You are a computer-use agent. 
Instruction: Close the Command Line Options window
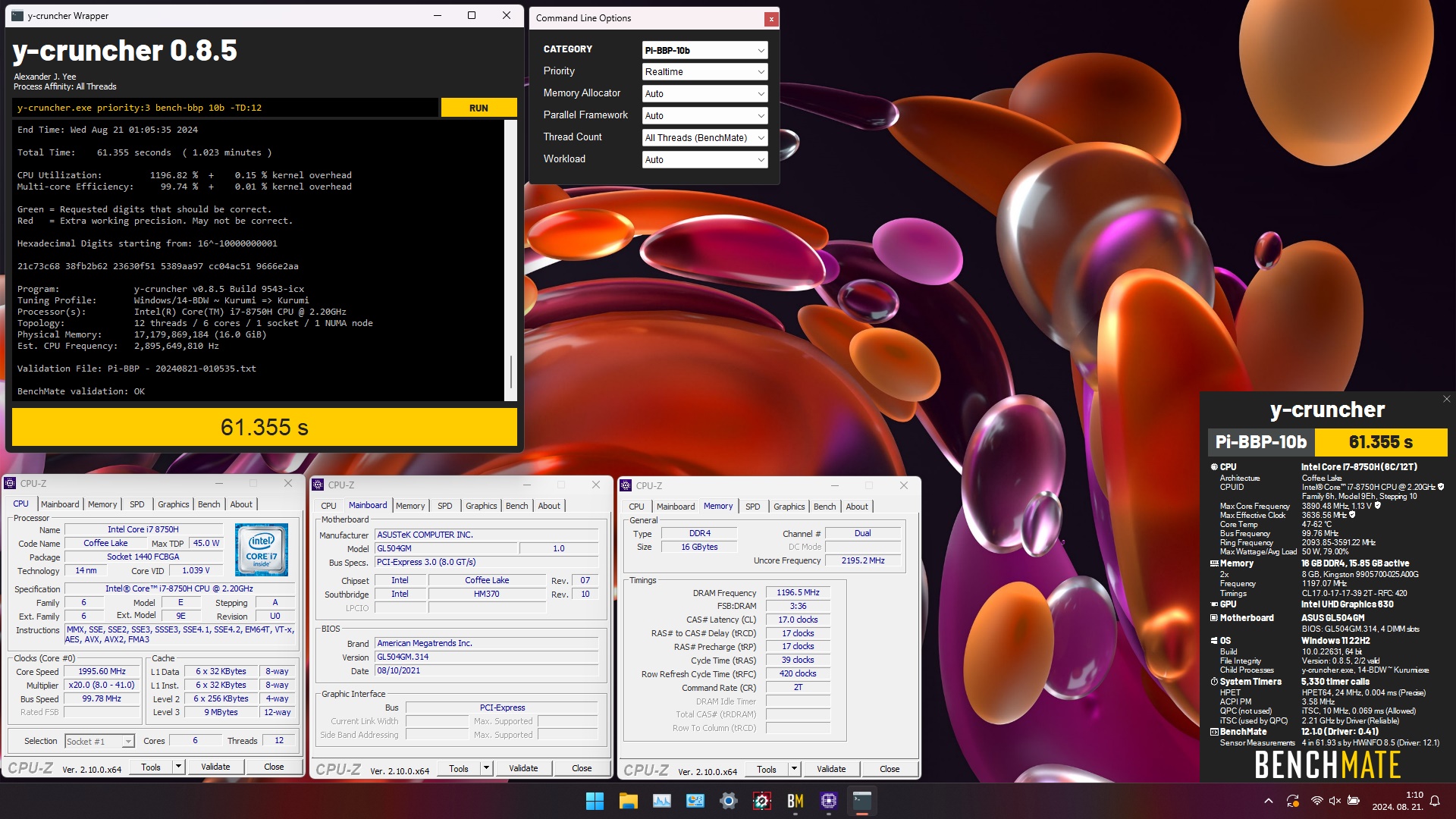pyautogui.click(x=771, y=19)
